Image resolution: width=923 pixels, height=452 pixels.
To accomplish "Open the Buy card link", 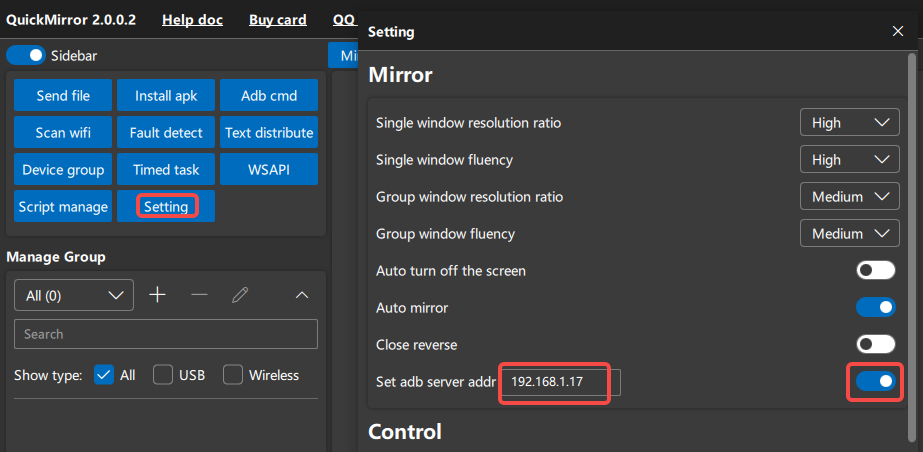I will tap(278, 20).
